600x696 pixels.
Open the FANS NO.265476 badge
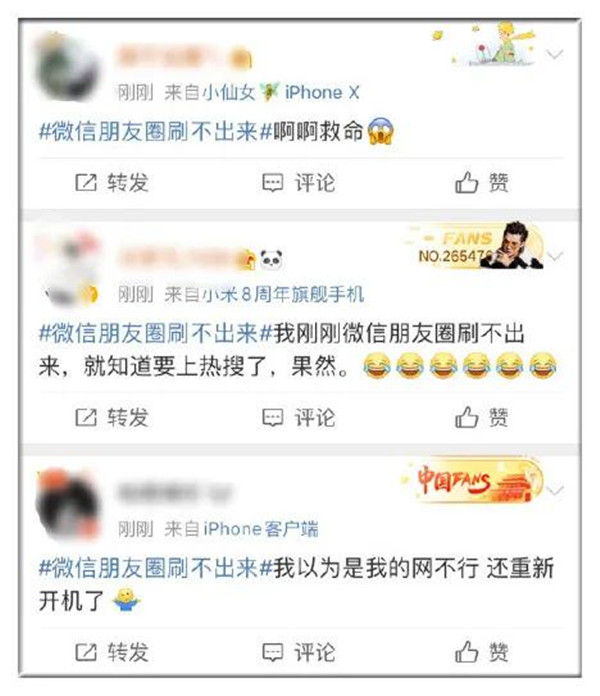tap(477, 247)
